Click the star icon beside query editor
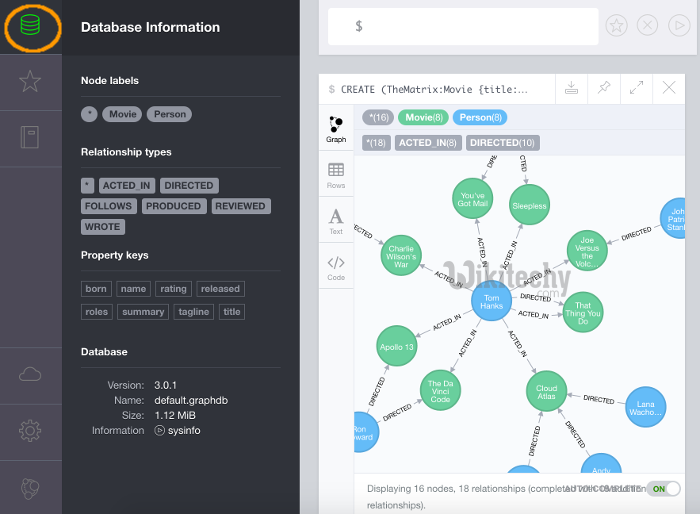Viewport: 700px width, 514px height. (617, 26)
